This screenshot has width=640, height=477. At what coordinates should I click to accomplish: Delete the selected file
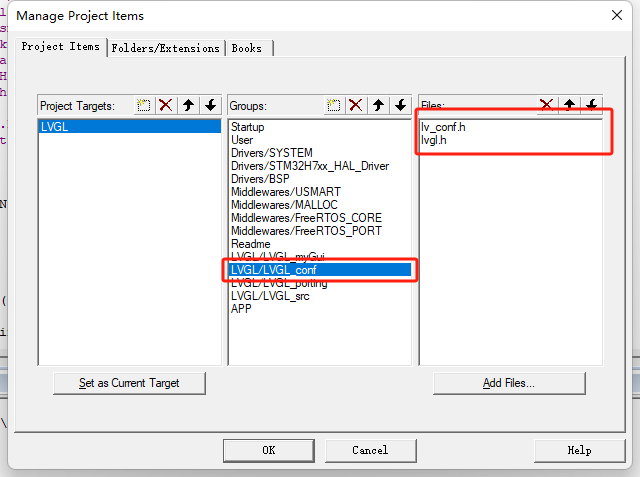(547, 104)
